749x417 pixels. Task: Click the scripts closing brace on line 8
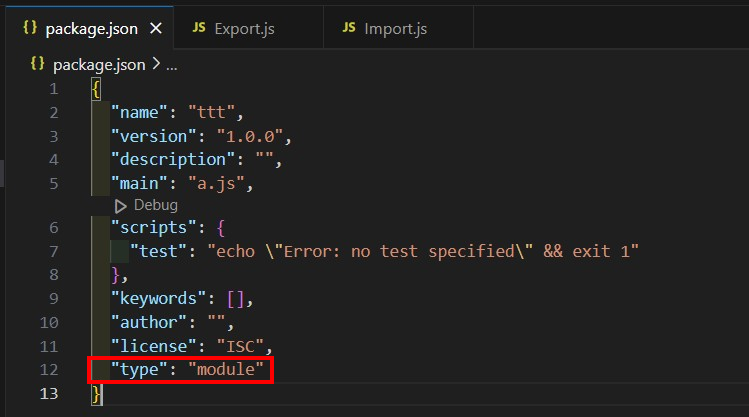pyautogui.click(x=115, y=276)
